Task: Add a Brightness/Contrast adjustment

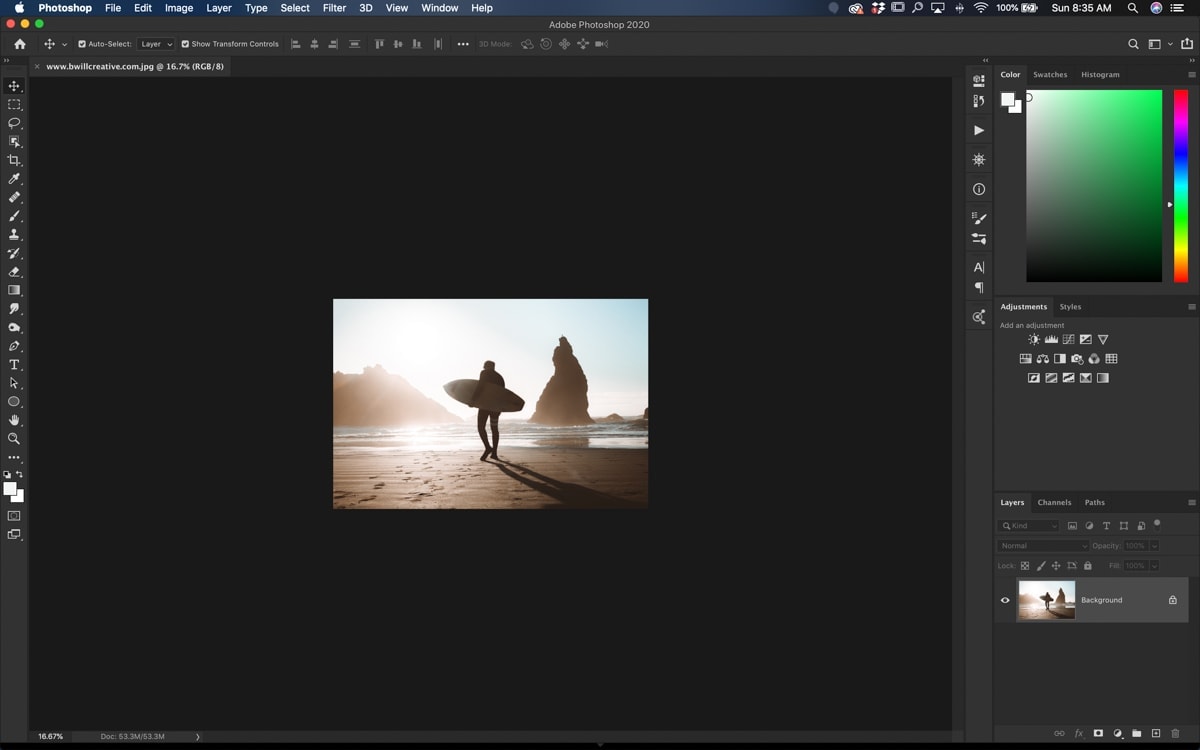Action: 1033,339
